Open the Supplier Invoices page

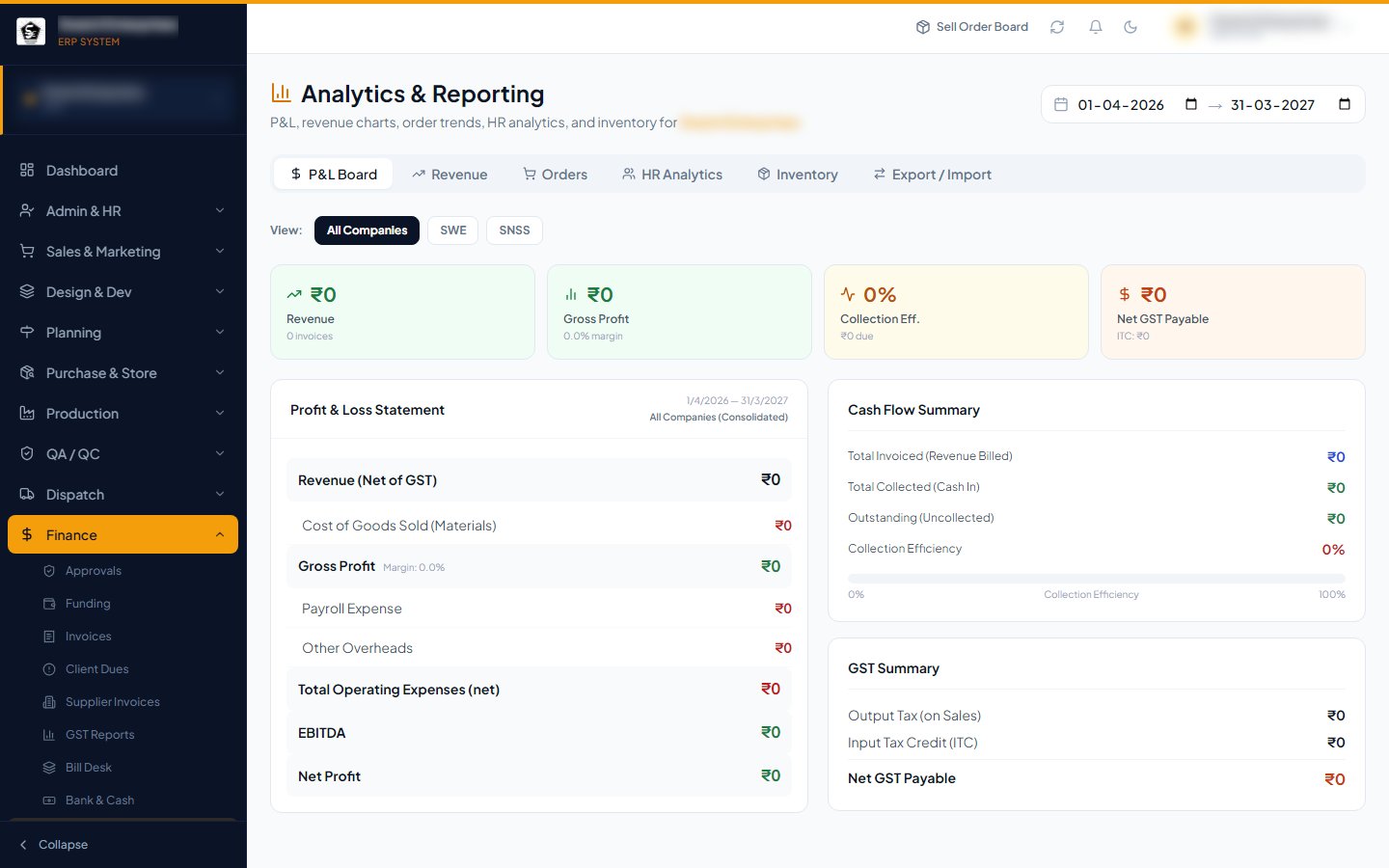click(x=113, y=702)
